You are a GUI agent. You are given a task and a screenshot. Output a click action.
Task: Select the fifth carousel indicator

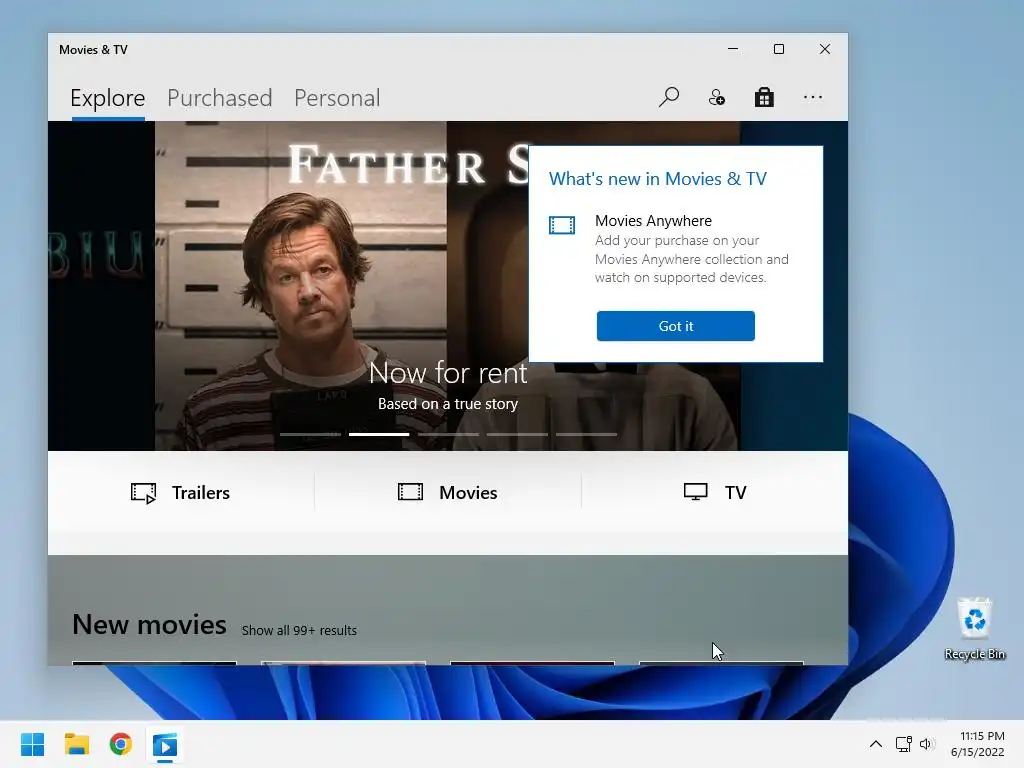(586, 434)
